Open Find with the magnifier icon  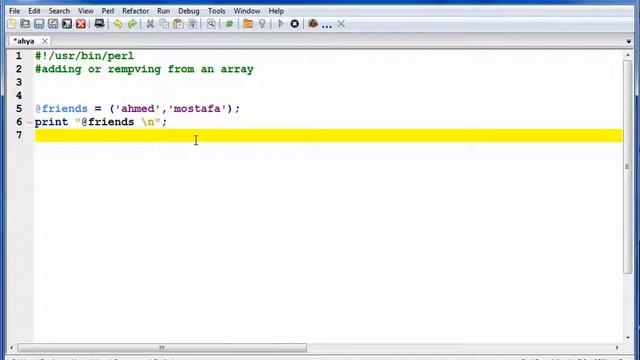pyautogui.click(x=211, y=24)
